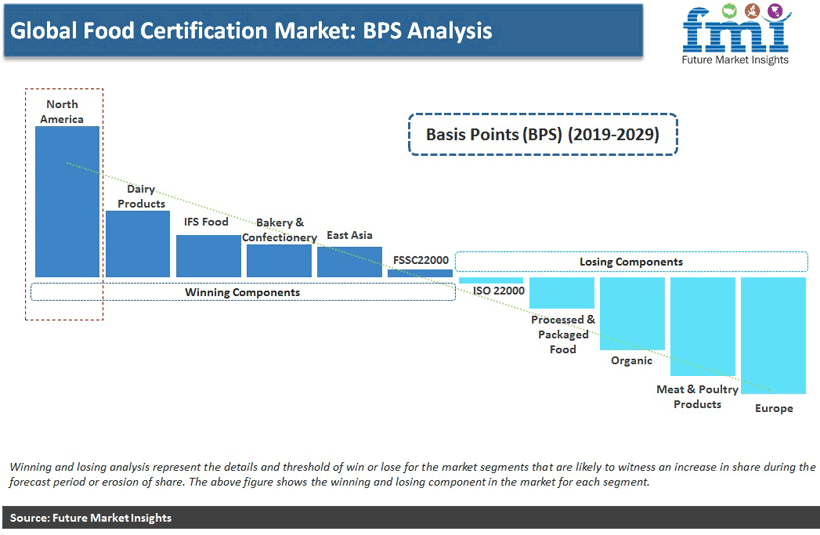820x535 pixels.
Task: Click the 'Dairy Products' label
Action: tap(141, 196)
